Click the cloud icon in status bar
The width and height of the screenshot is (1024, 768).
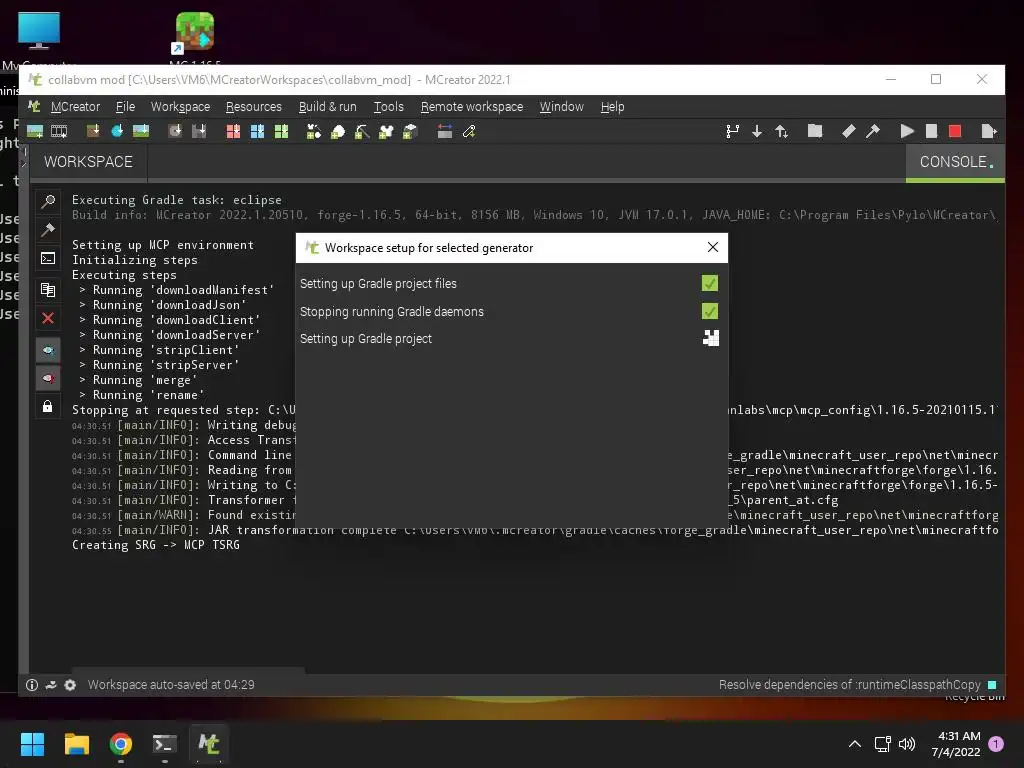51,684
